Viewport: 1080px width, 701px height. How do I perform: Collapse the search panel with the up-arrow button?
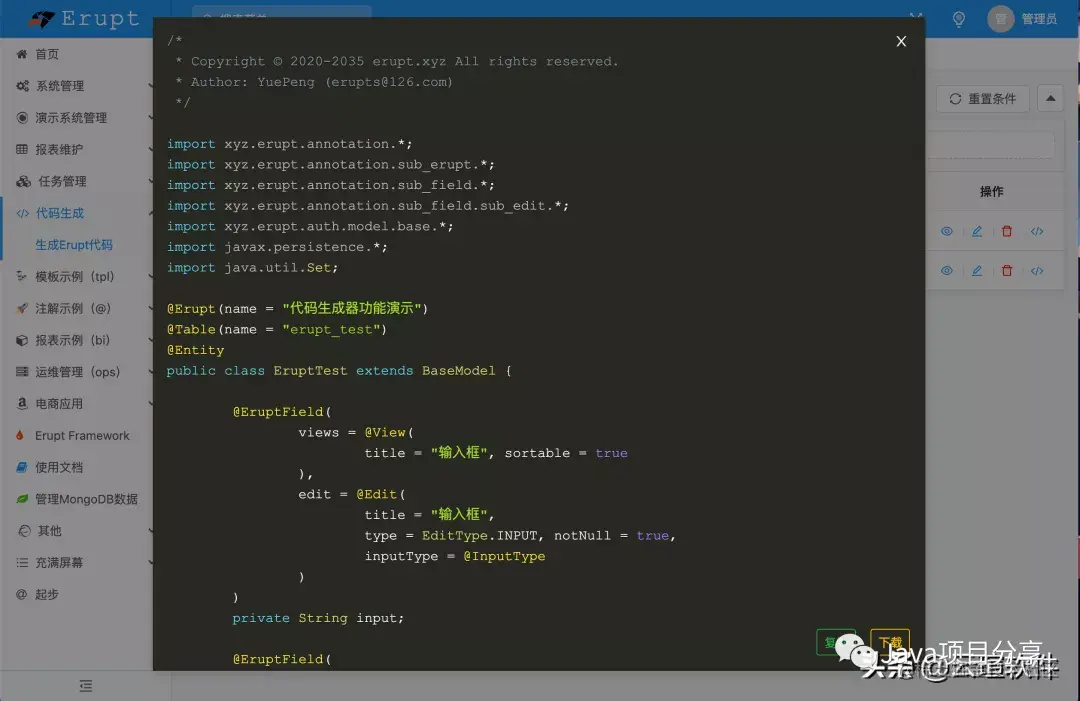point(1050,98)
